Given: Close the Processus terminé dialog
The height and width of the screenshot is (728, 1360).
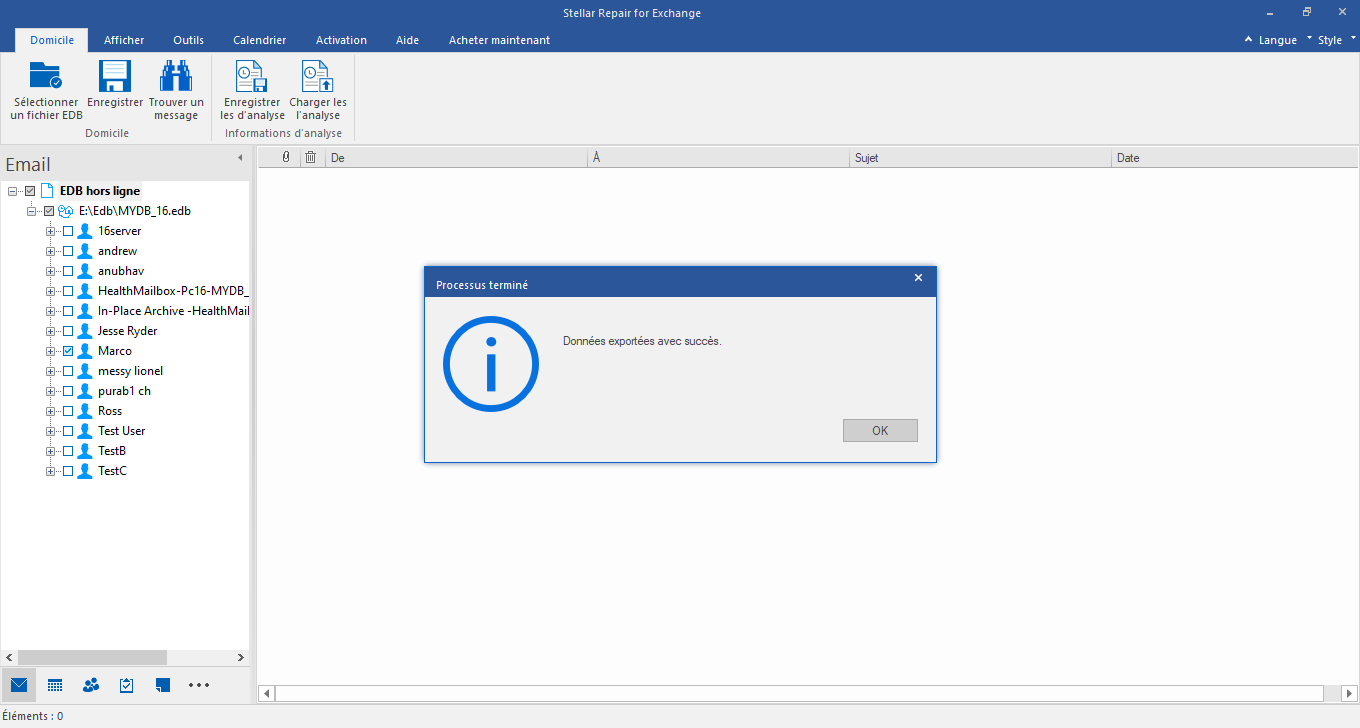Looking at the screenshot, I should 918,278.
